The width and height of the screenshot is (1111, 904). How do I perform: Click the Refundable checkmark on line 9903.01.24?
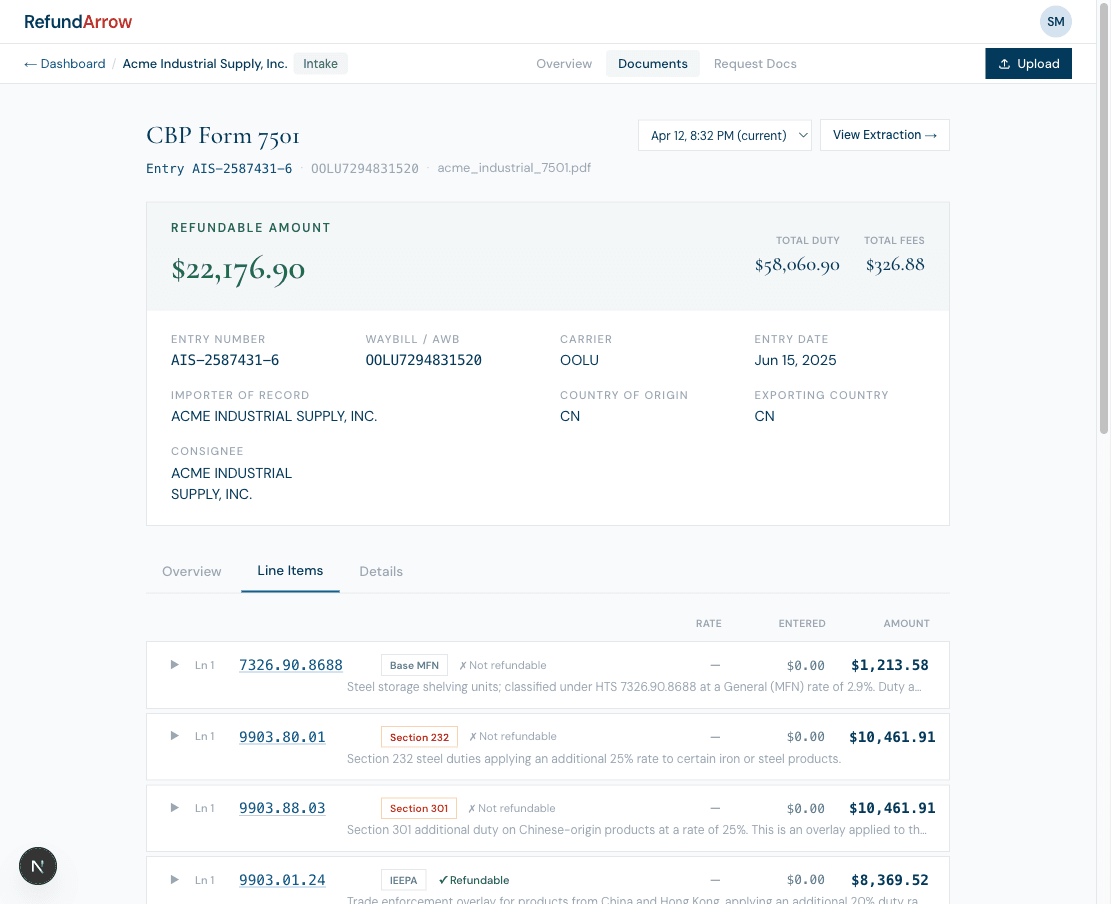click(x=474, y=880)
